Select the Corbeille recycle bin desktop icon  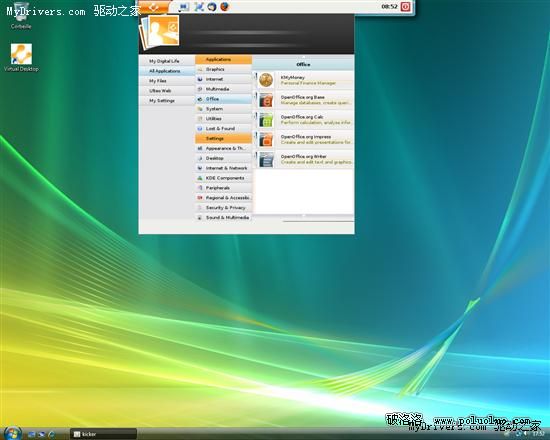pos(20,15)
